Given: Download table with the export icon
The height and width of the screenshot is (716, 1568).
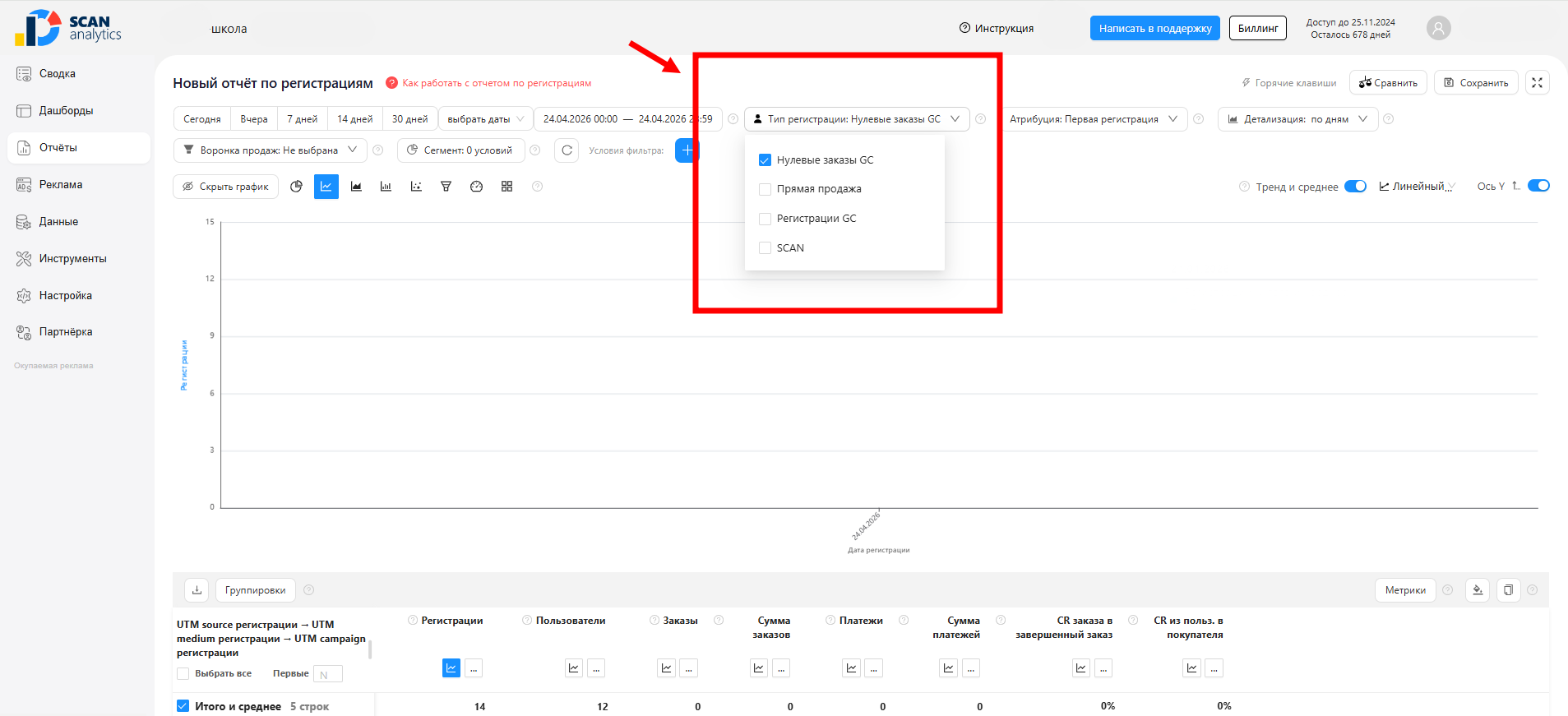Looking at the screenshot, I should pos(197,590).
